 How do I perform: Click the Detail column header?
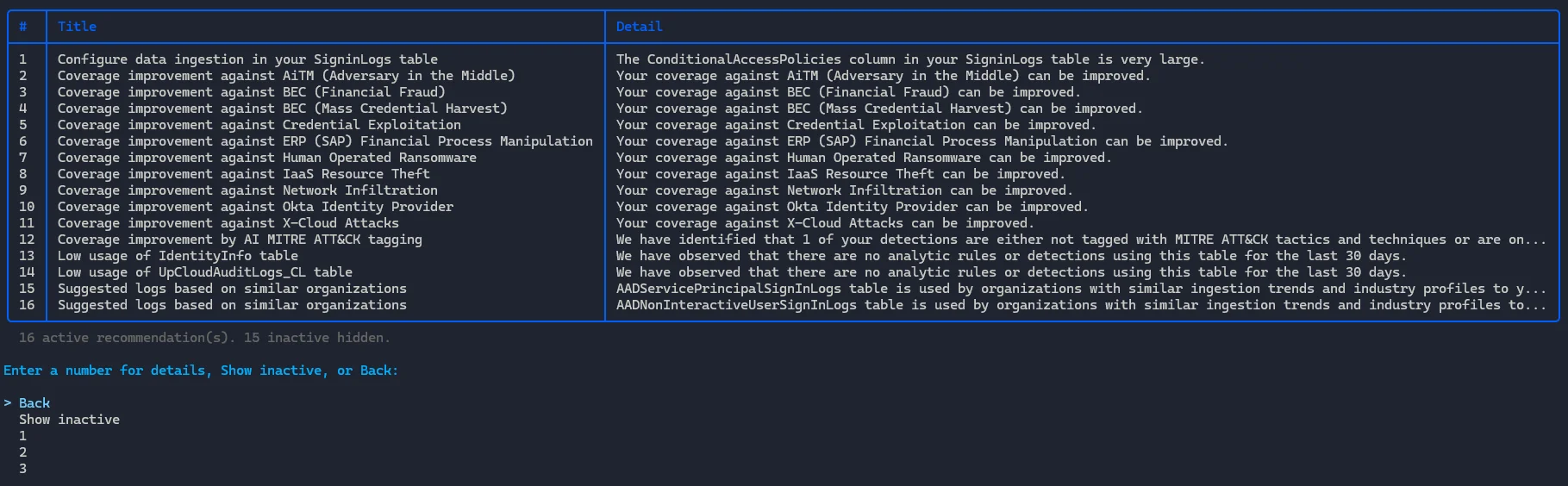point(639,27)
